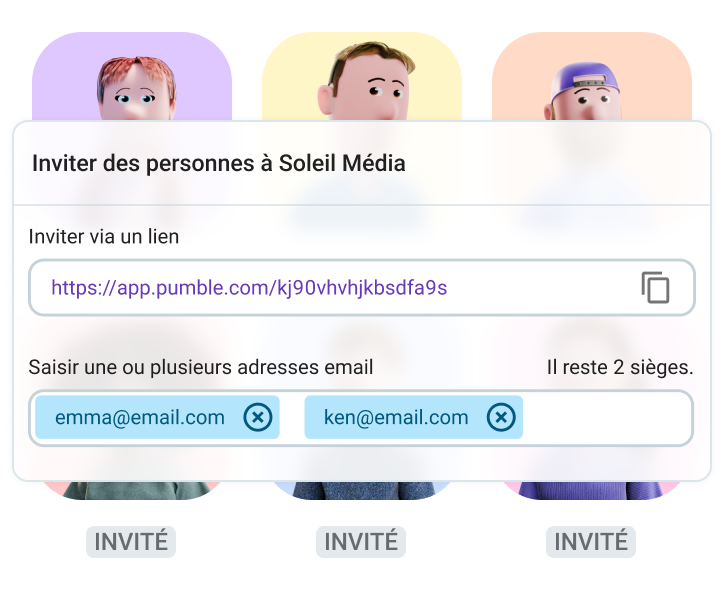Click the brown-haired avatar on the yellow card

(x=362, y=82)
